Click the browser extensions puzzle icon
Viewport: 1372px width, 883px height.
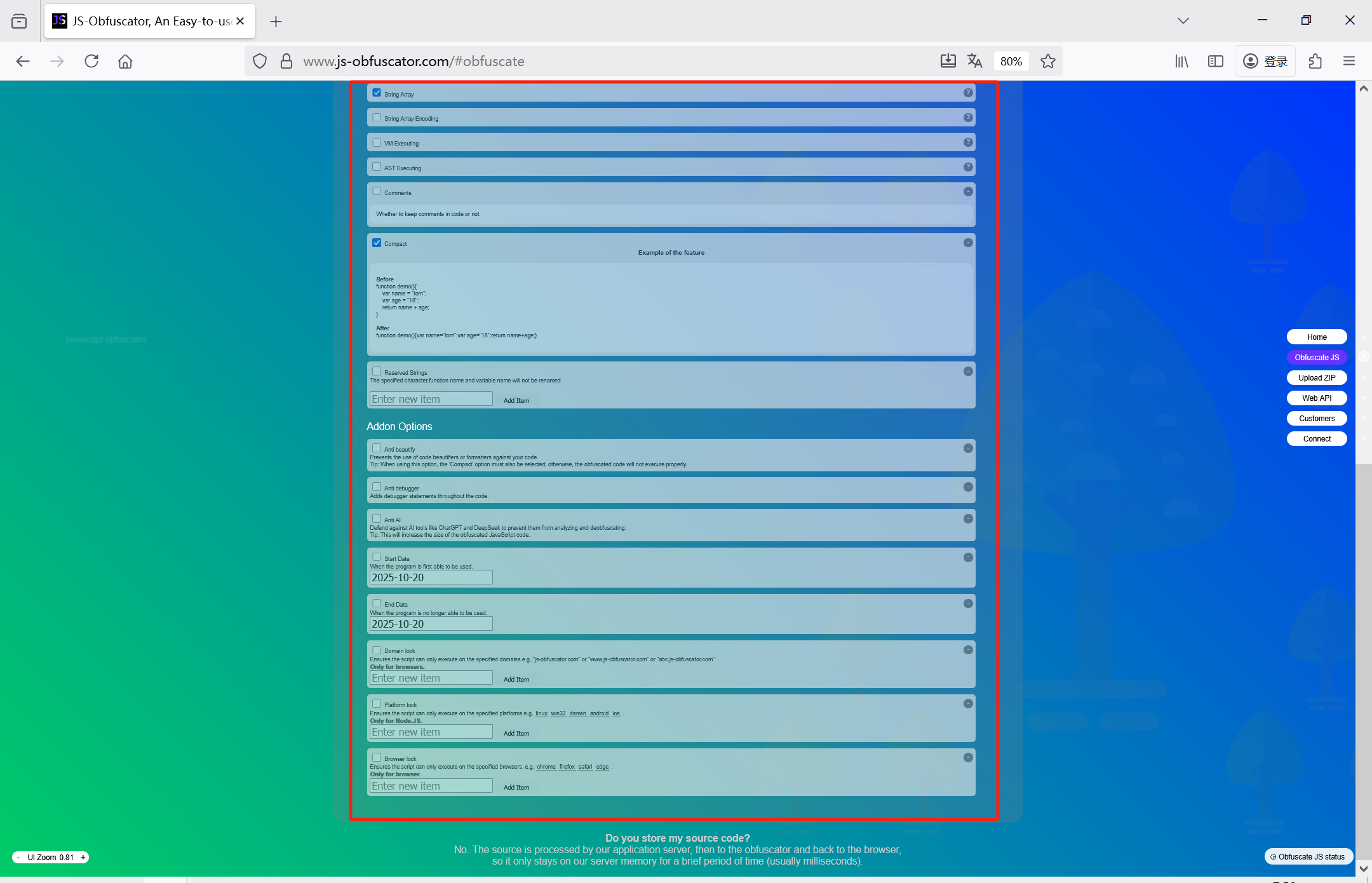pos(1315,61)
